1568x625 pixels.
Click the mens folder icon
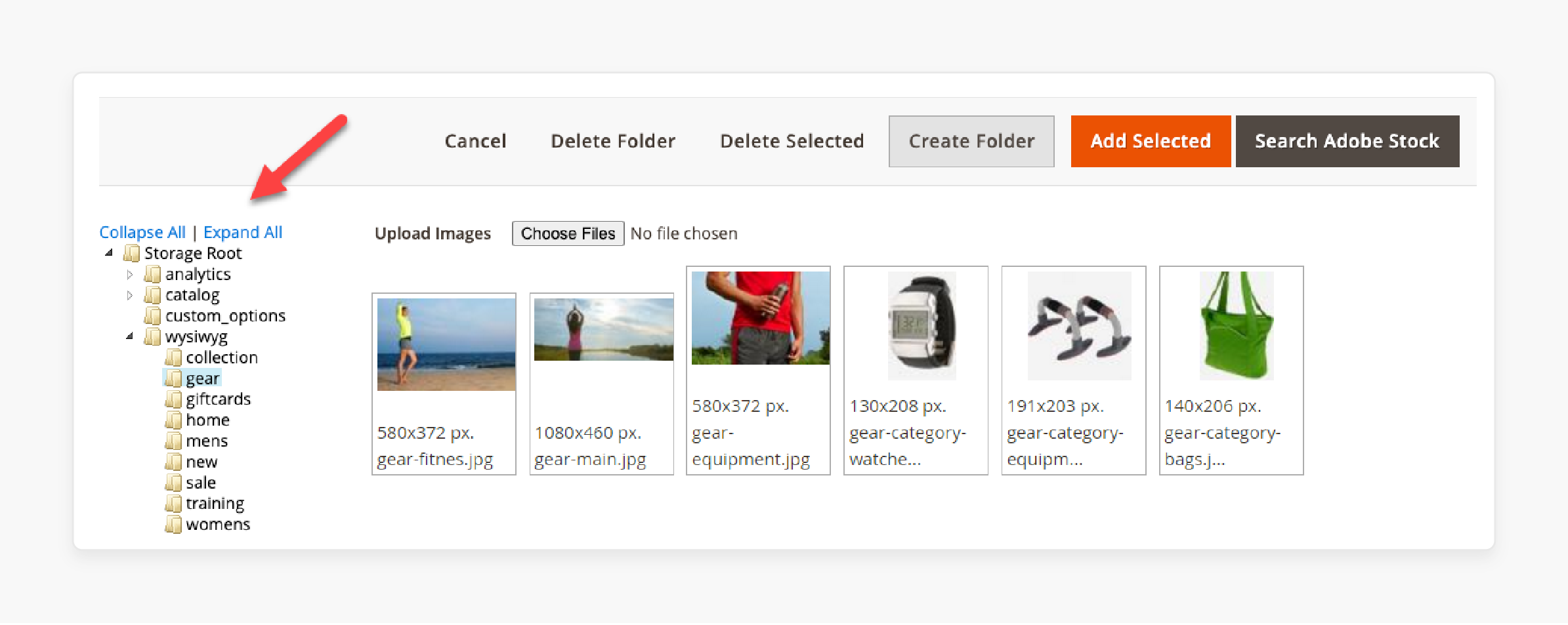pyautogui.click(x=173, y=441)
